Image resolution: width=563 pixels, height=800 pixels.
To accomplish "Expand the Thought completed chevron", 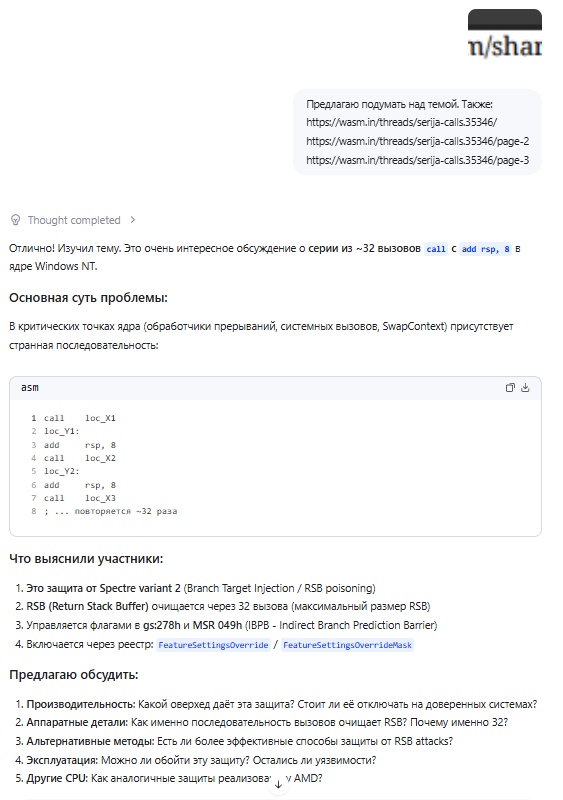I will click(x=133, y=220).
